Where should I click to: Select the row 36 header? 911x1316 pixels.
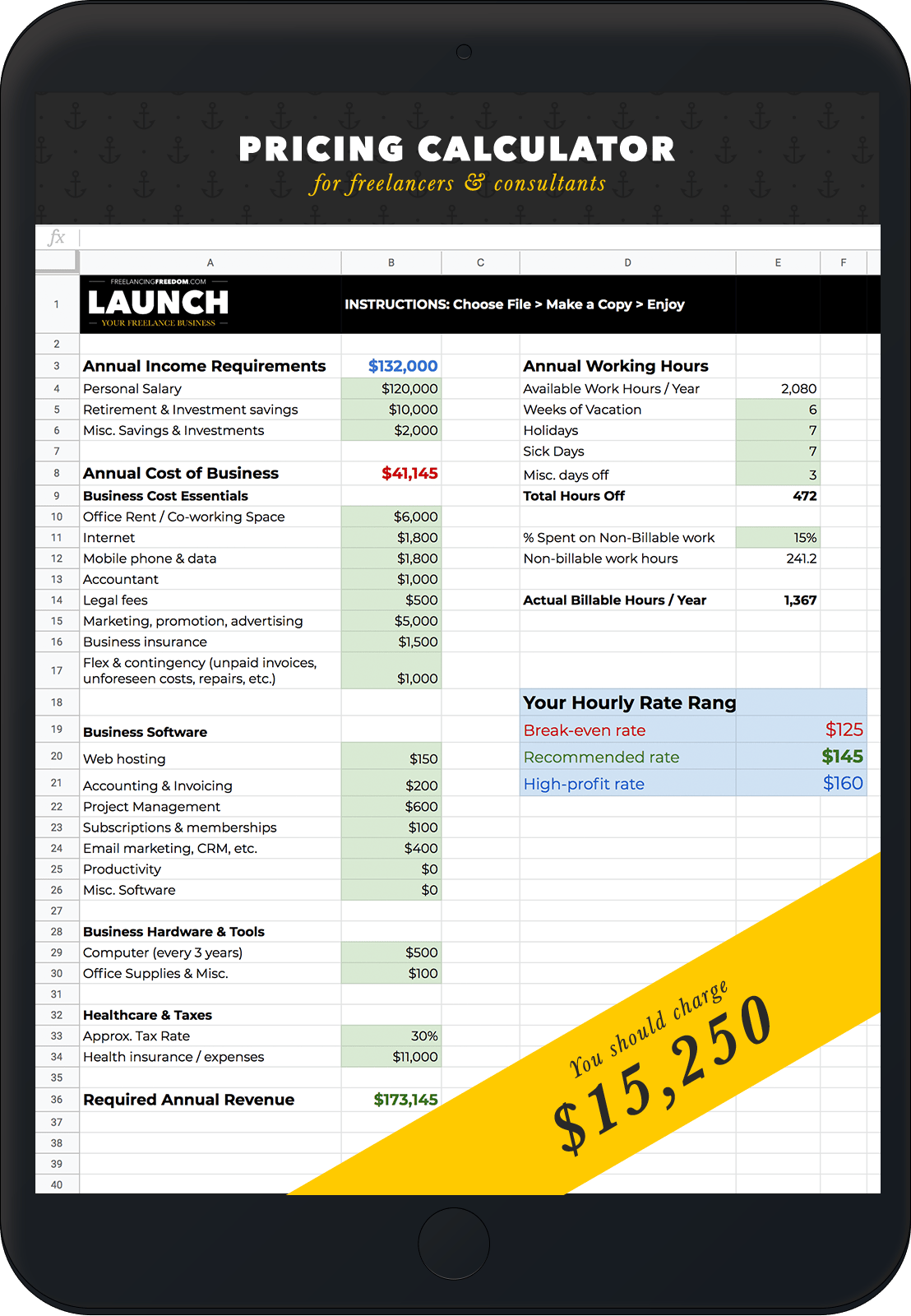pos(57,1100)
